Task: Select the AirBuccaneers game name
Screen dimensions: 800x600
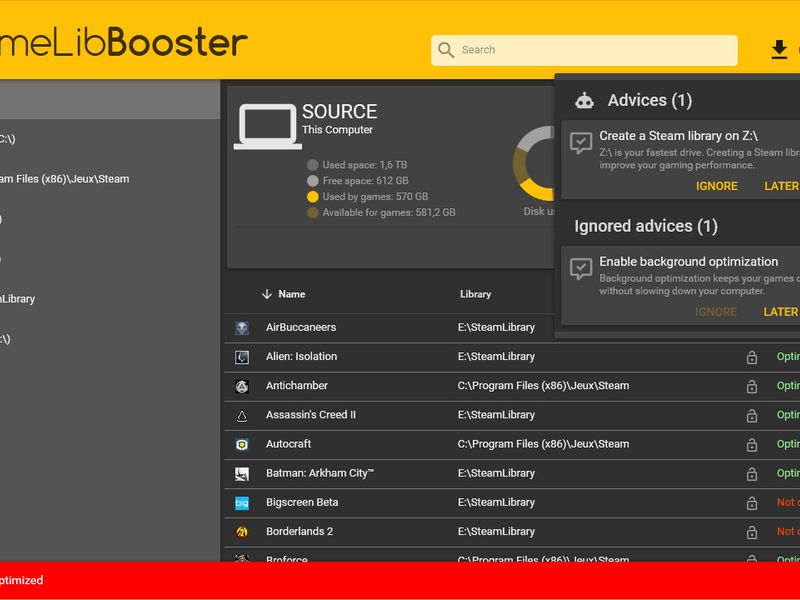Action: tap(301, 327)
